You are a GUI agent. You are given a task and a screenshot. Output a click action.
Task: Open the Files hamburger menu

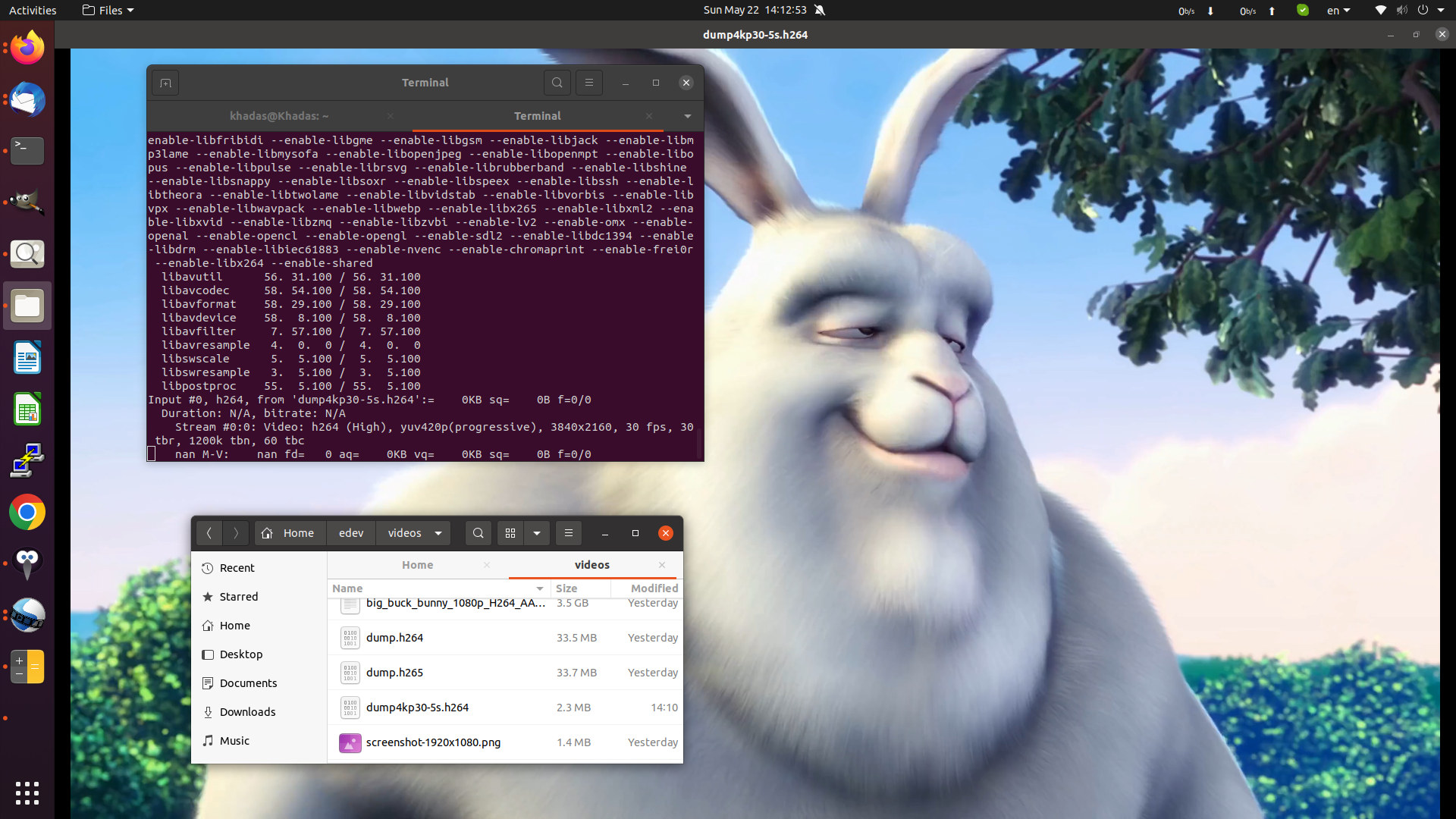(x=569, y=533)
